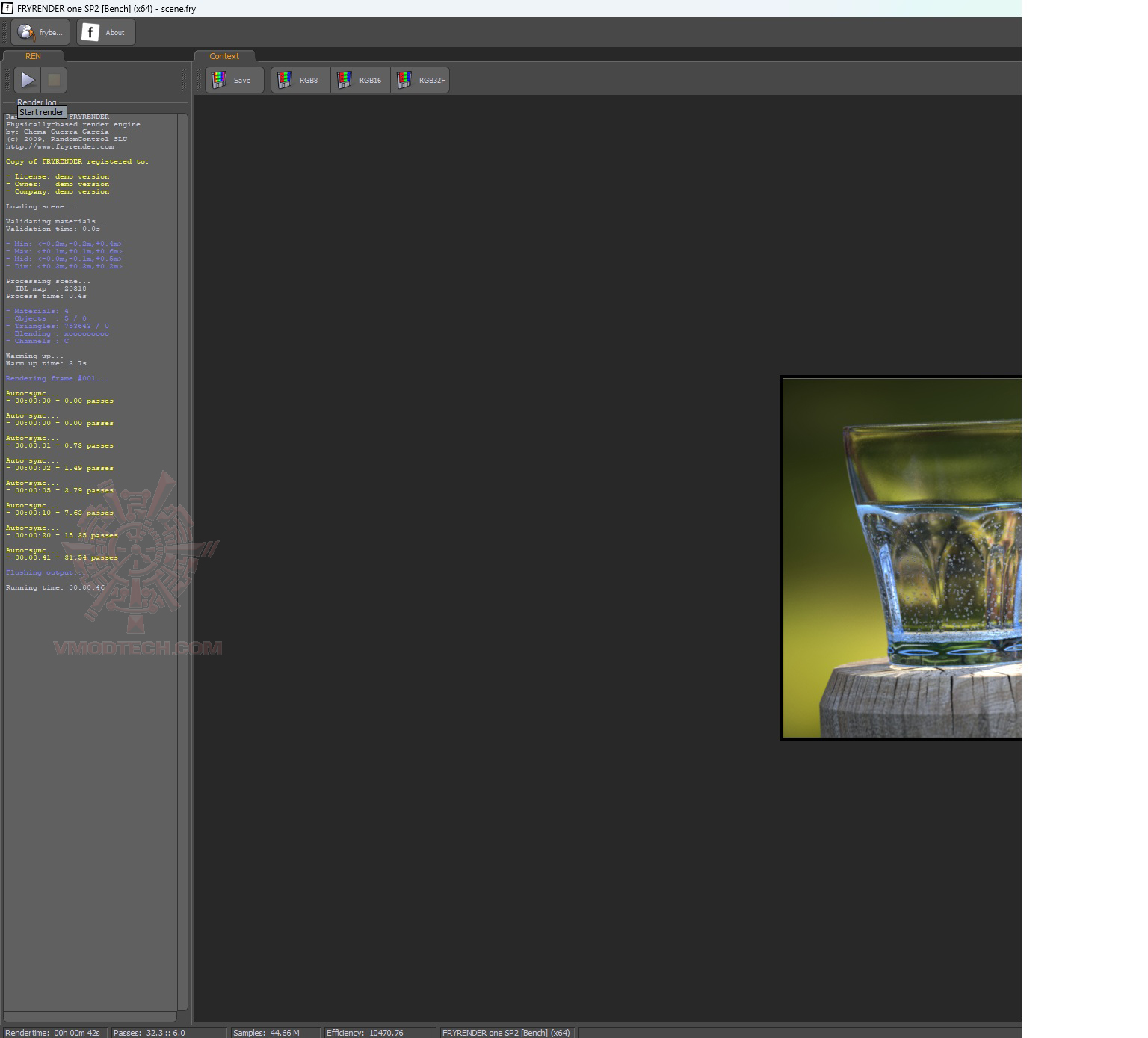Screen dimensions: 1148x1038
Task: Click the render log vertical scrollbar
Action: coord(183,562)
